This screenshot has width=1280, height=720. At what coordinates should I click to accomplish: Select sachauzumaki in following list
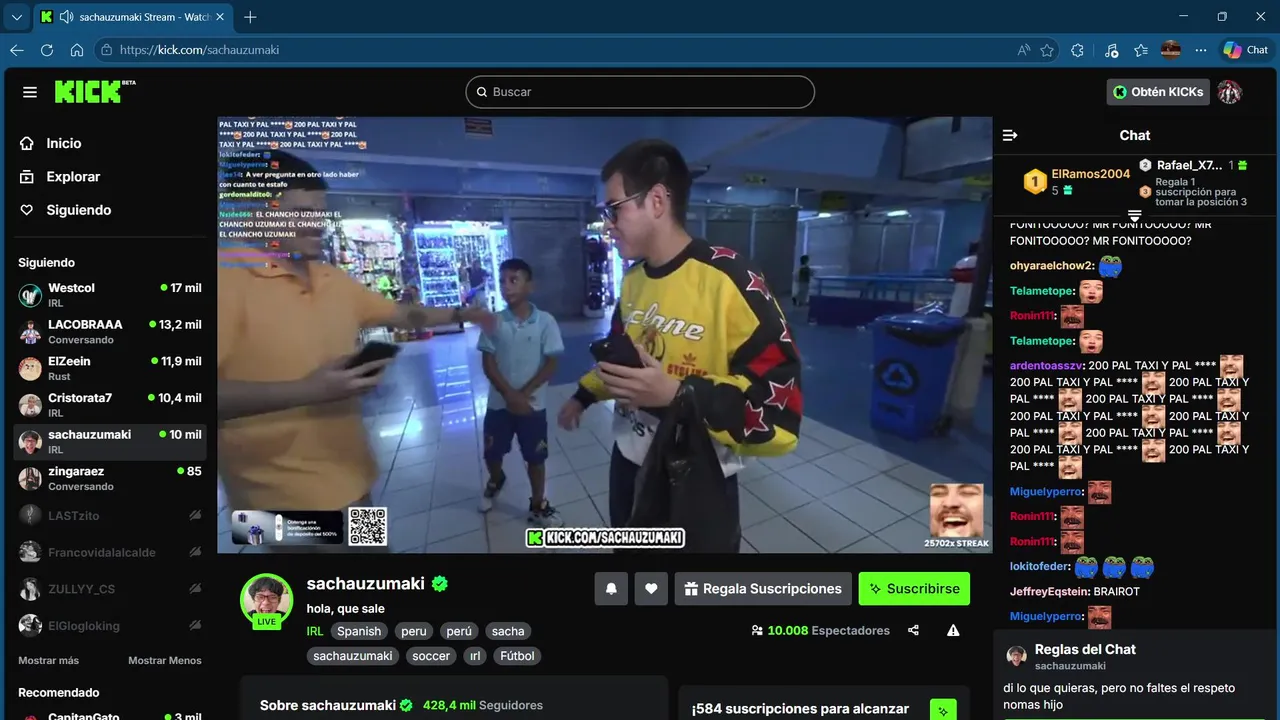tap(110, 441)
